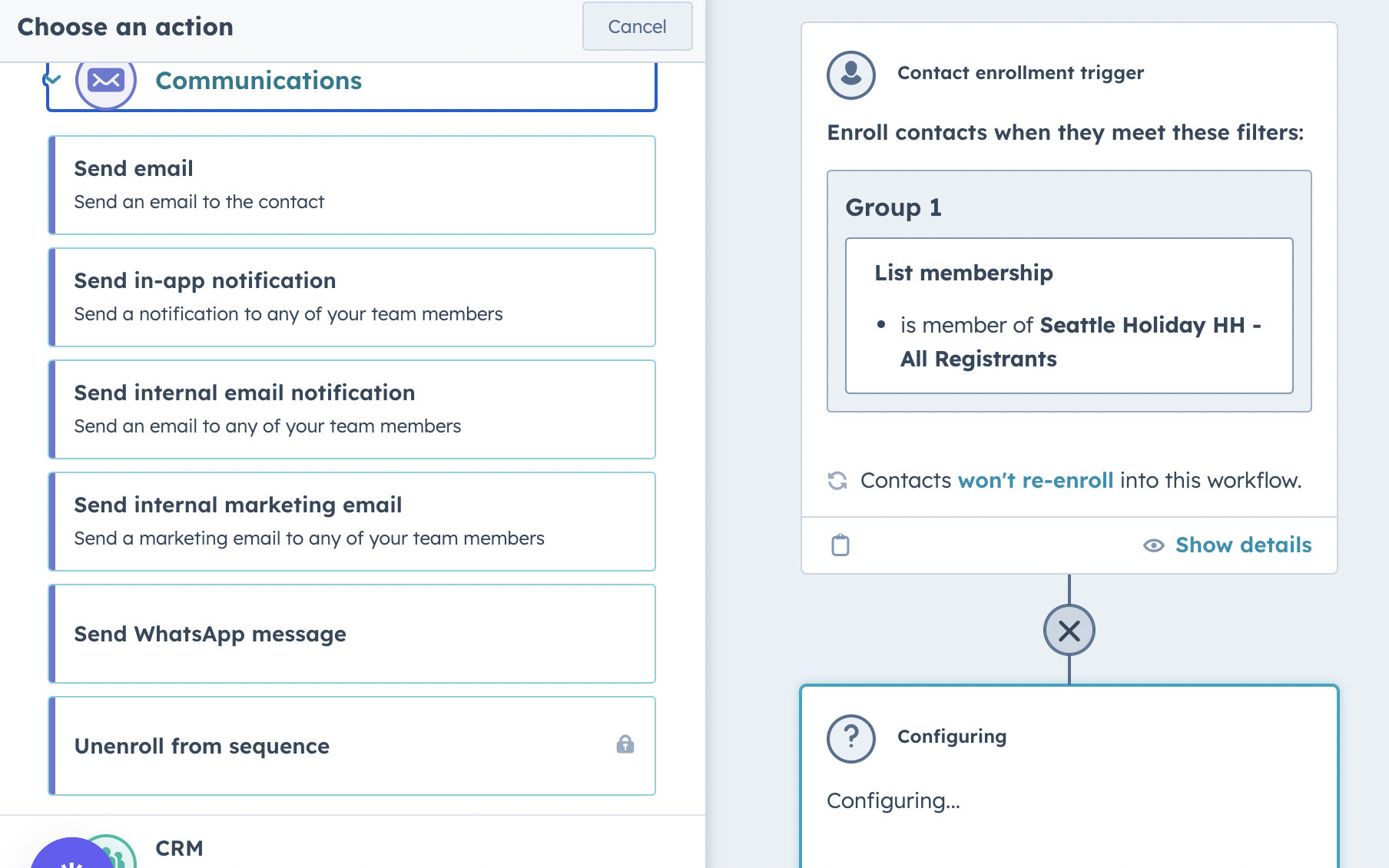Expand the CRM actions section
Screen dimensions: 1389x868
179,848
